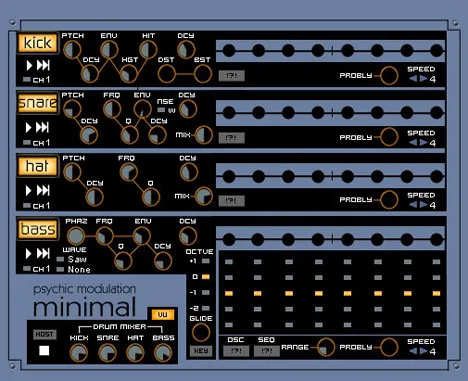The width and height of the screenshot is (468, 381).
Task: Click the bass OSC randomize !?! button
Action: pos(236,351)
